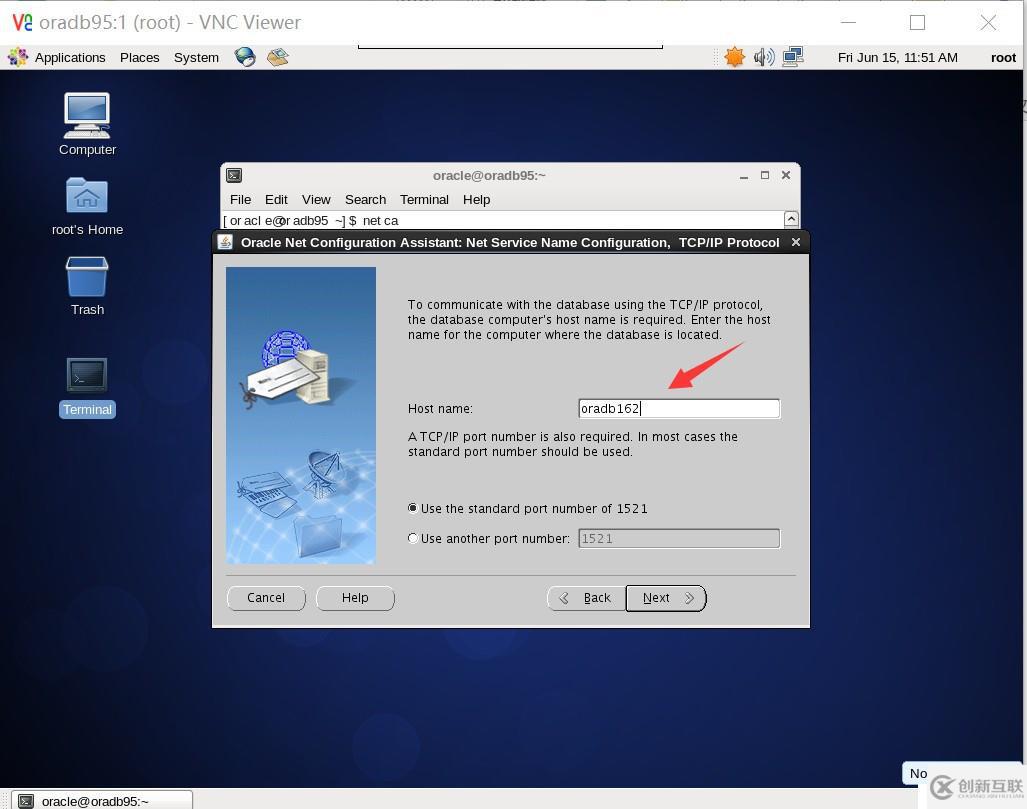Open root's Home folder icon

87,206
